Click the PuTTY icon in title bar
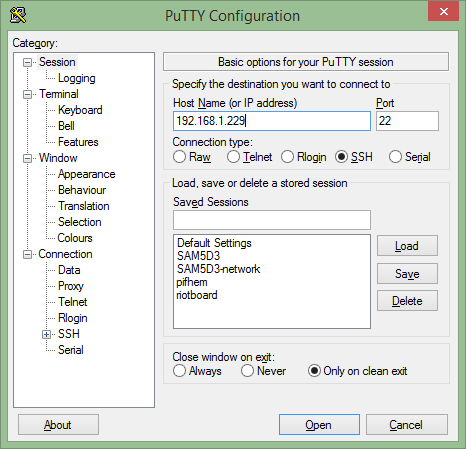 coord(18,15)
